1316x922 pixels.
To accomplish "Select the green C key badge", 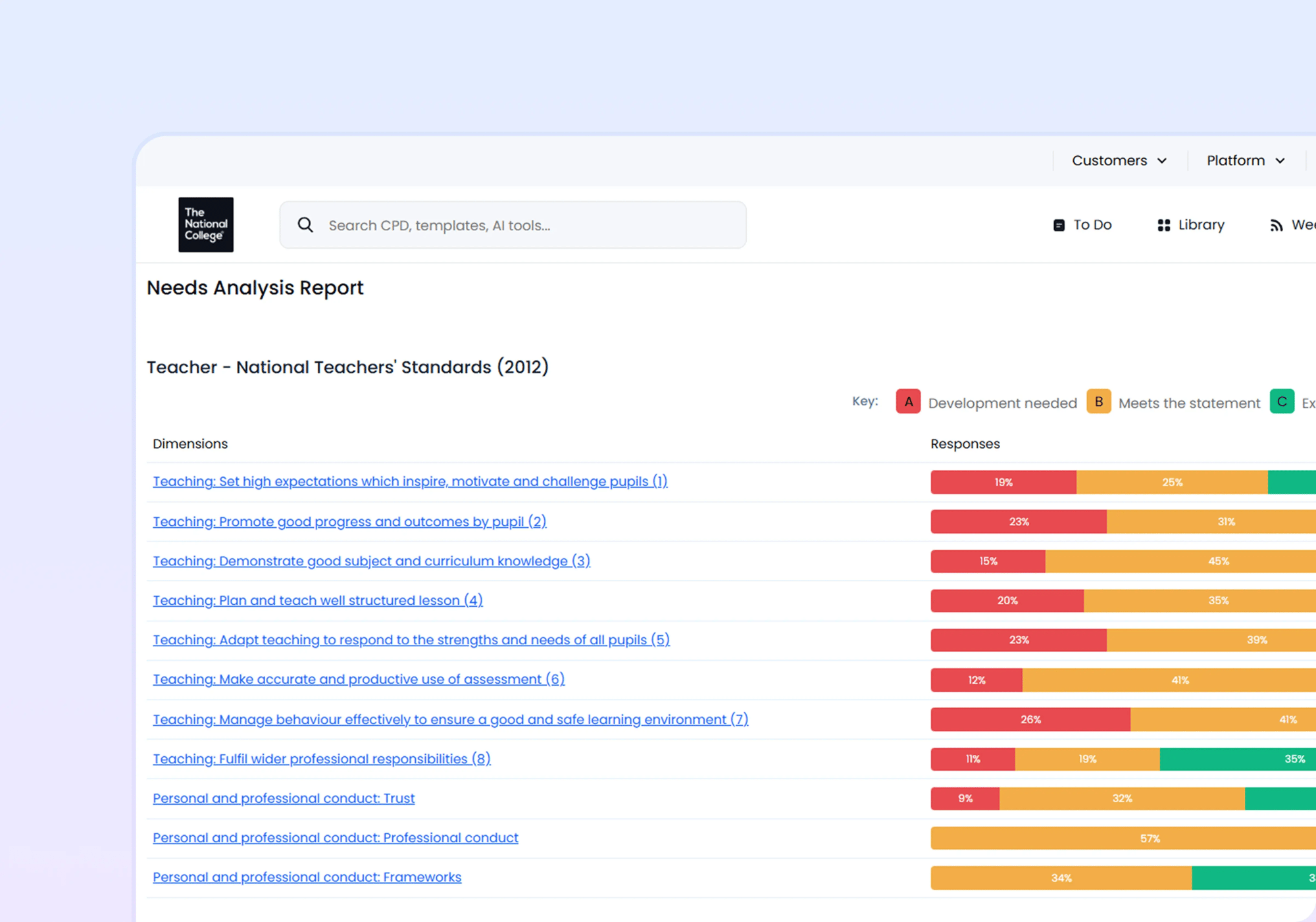I will click(x=1282, y=401).
